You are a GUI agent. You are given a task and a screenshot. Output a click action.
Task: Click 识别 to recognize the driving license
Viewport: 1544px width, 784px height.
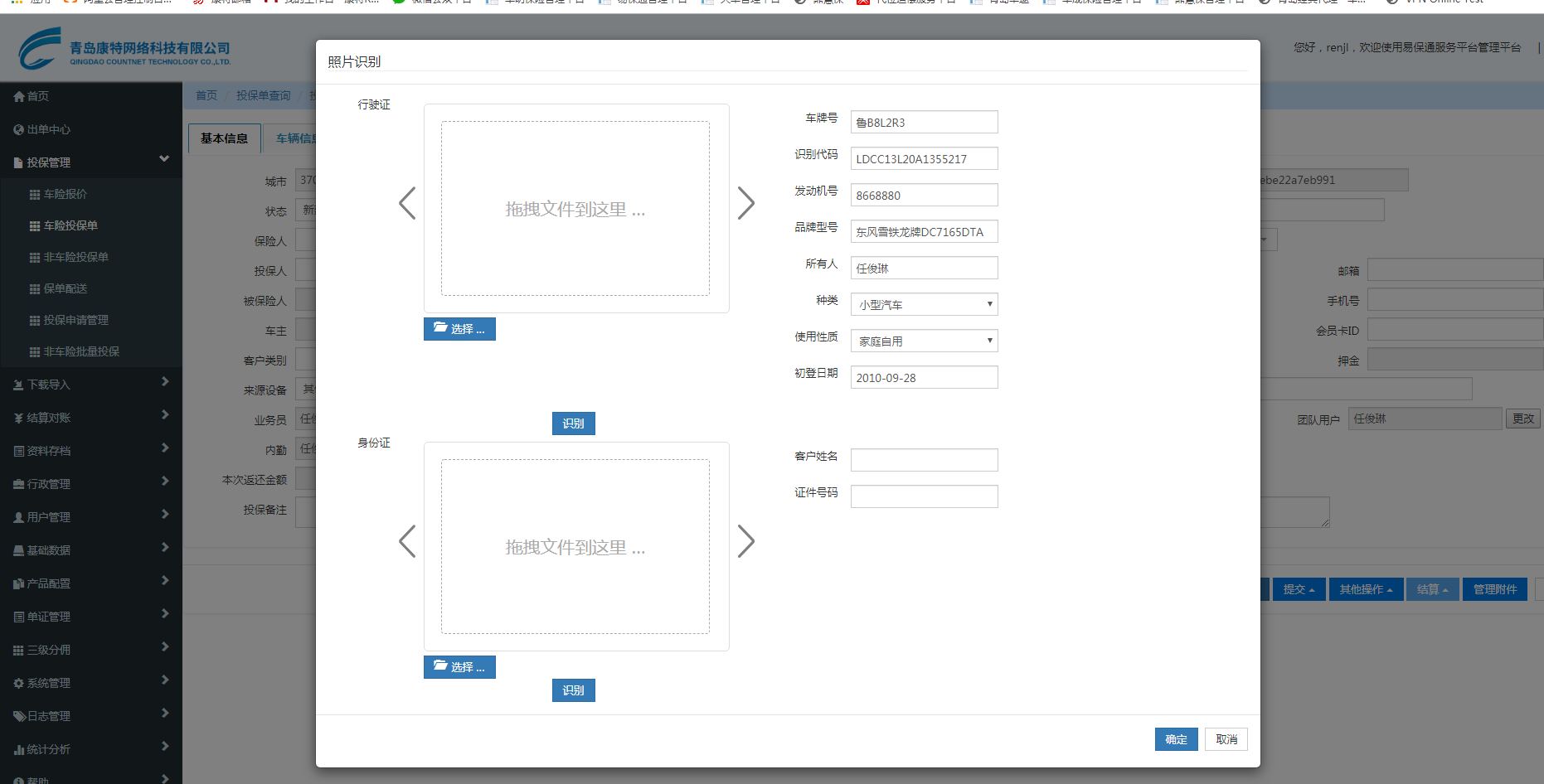coord(574,423)
